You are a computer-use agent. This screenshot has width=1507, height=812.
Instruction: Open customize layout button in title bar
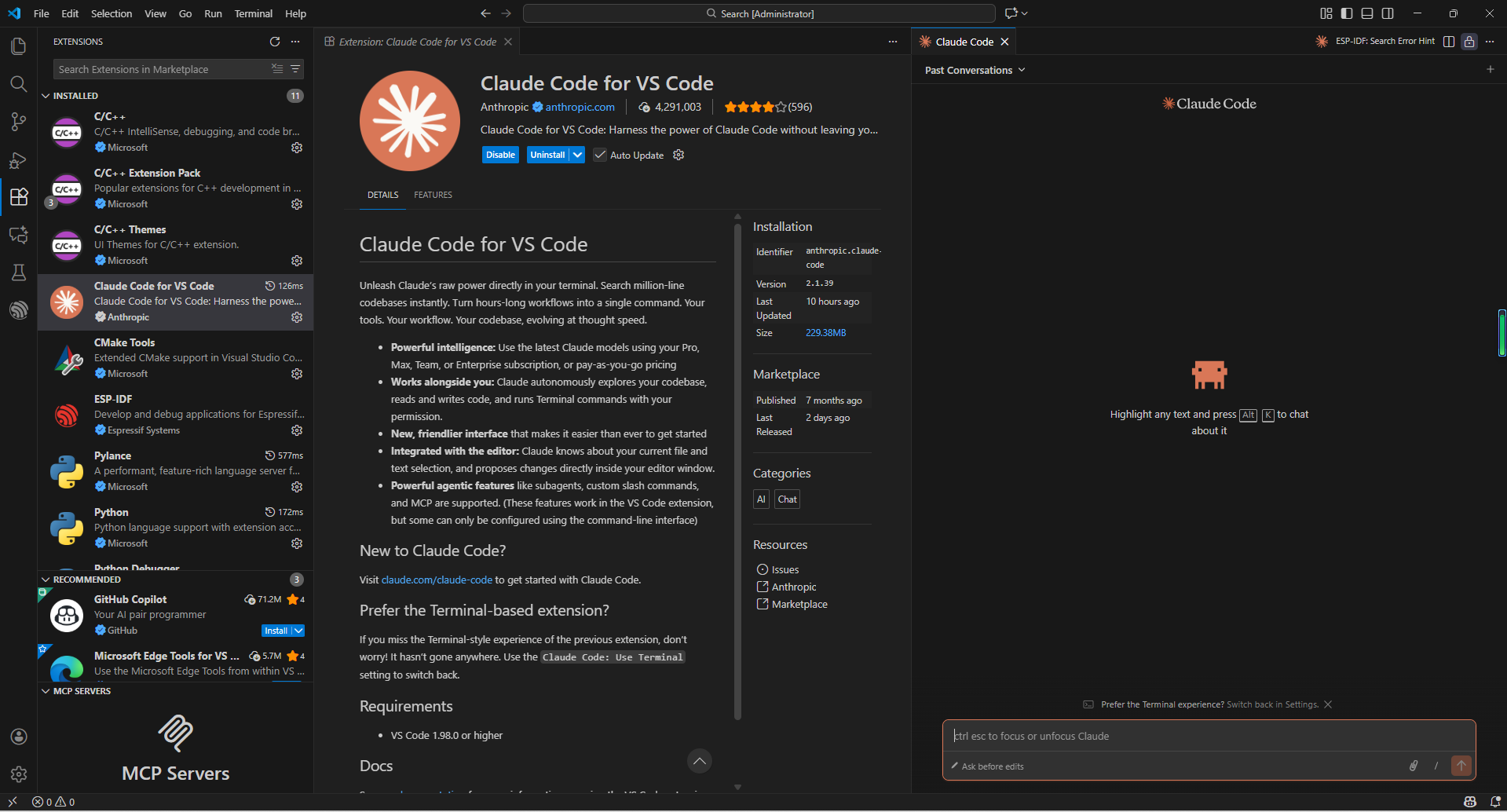pos(1326,13)
